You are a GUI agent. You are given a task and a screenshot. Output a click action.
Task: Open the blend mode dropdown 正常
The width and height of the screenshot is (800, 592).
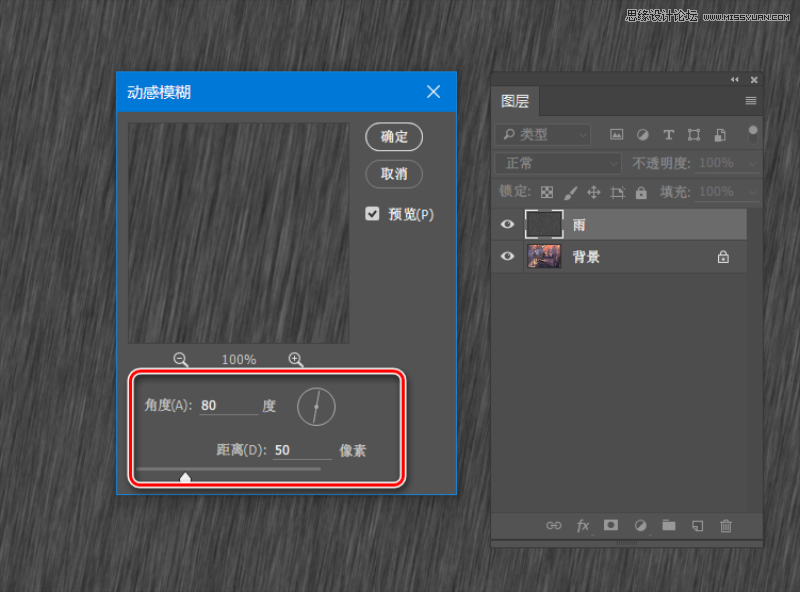pyautogui.click(x=557, y=162)
